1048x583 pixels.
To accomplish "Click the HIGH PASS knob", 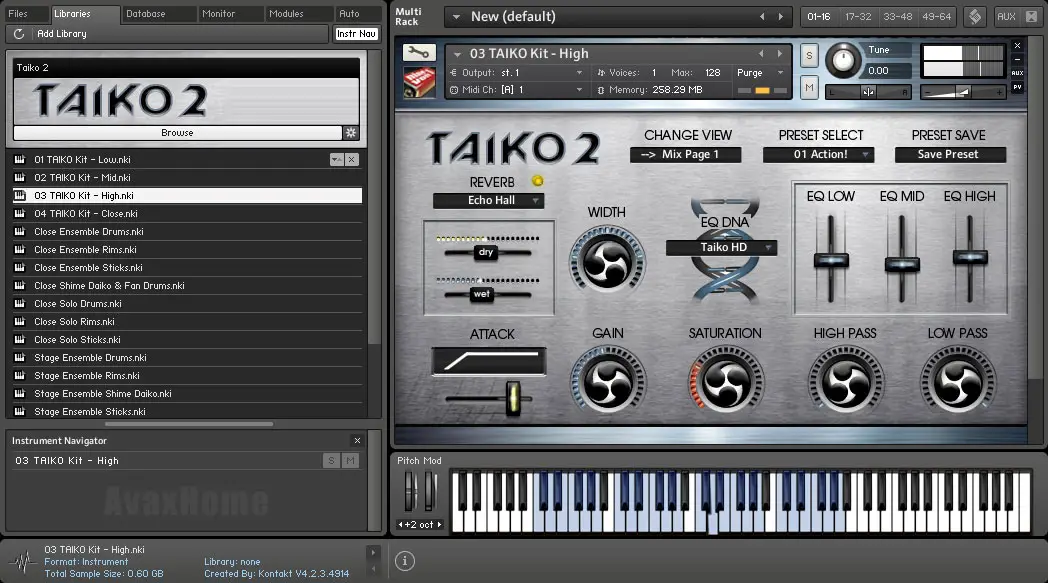I will coord(845,382).
